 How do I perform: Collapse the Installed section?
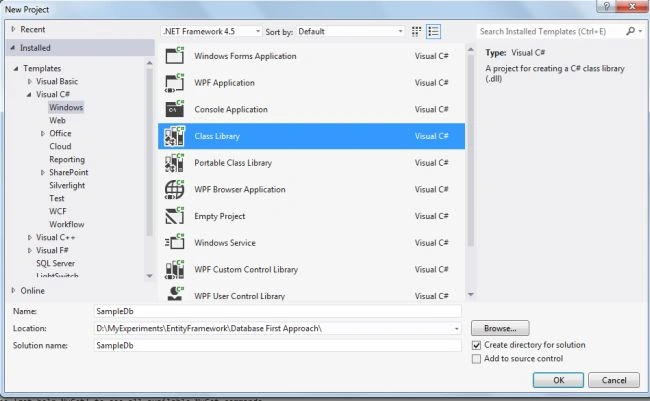tap(13, 48)
